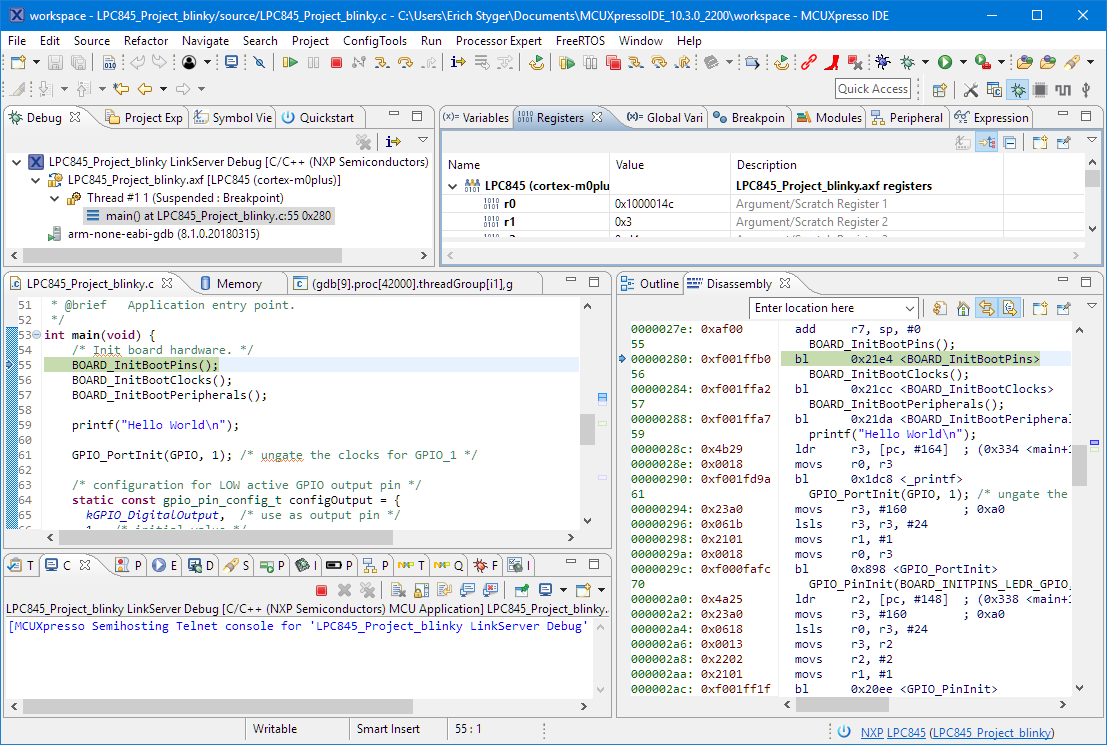Toggle the Debug perspective button at top right

pos(1018,89)
